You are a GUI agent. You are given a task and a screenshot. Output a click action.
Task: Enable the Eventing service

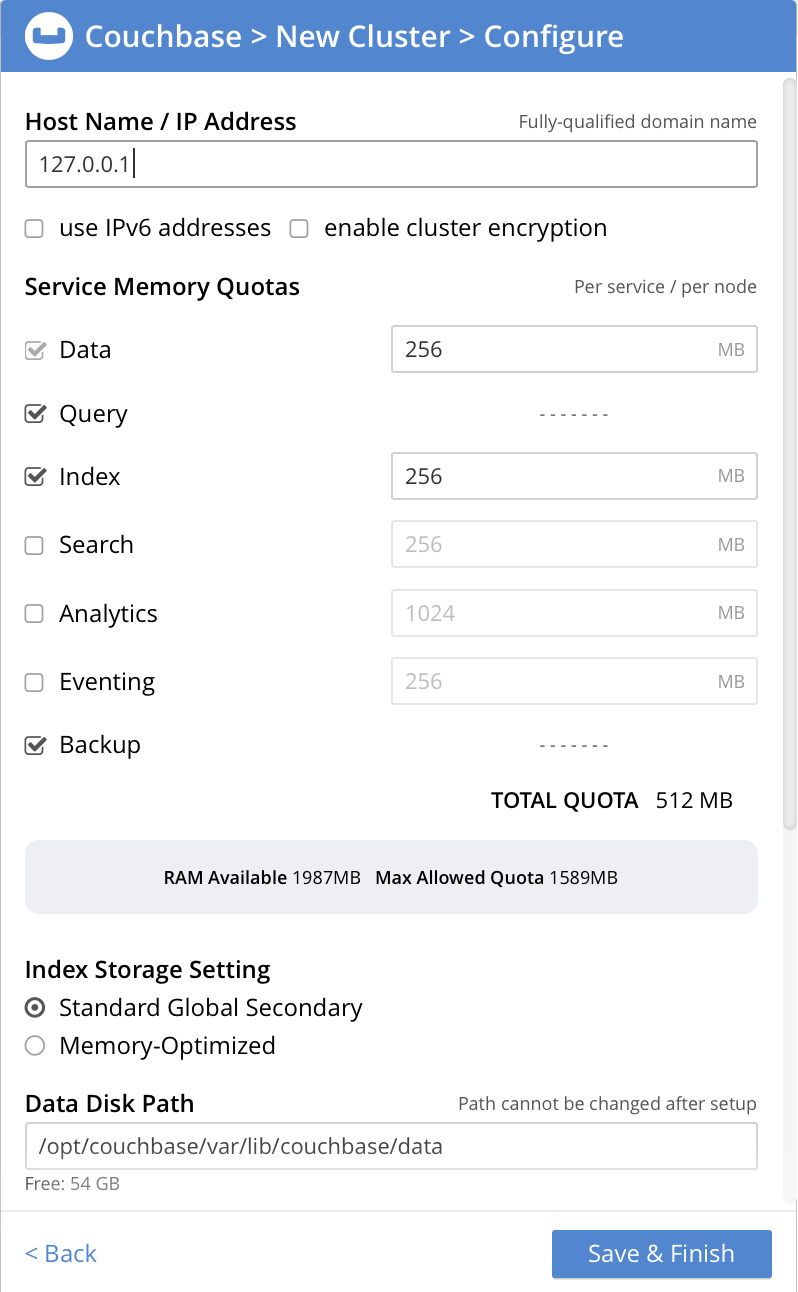pos(33,681)
